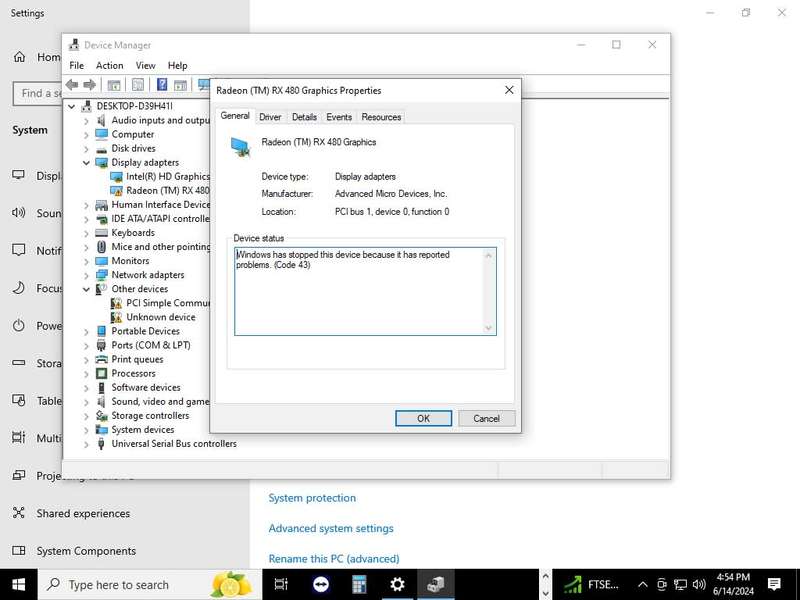Click the Settings Home icon
The width and height of the screenshot is (800, 600).
[x=19, y=57]
